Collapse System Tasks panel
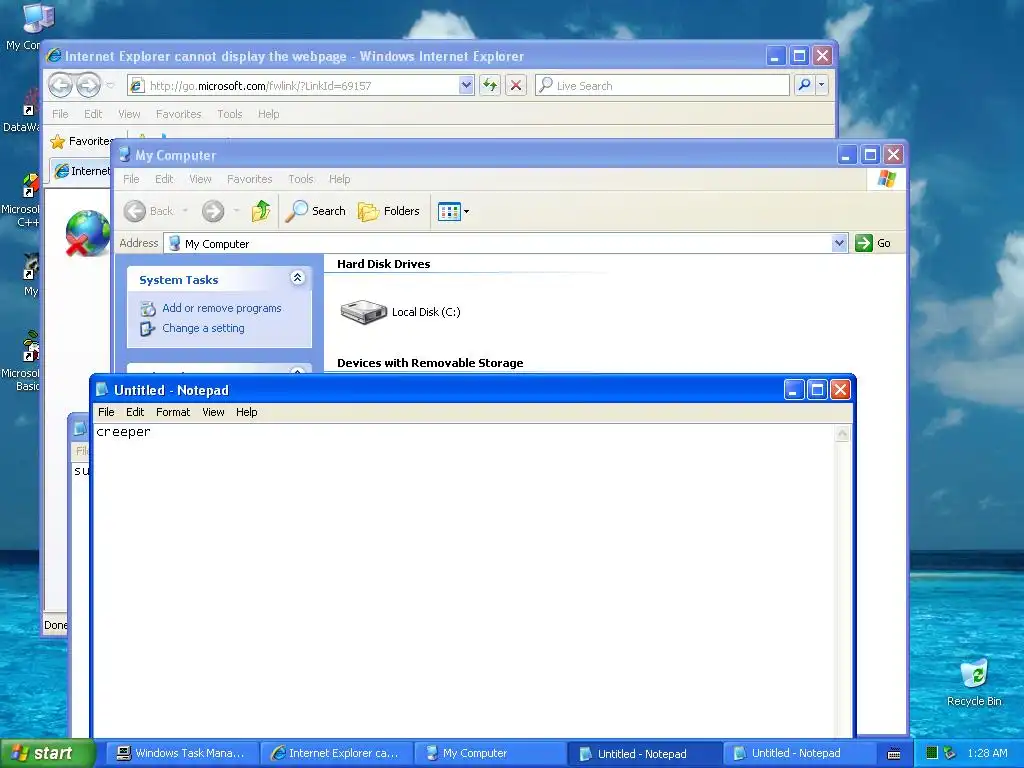 (x=297, y=278)
